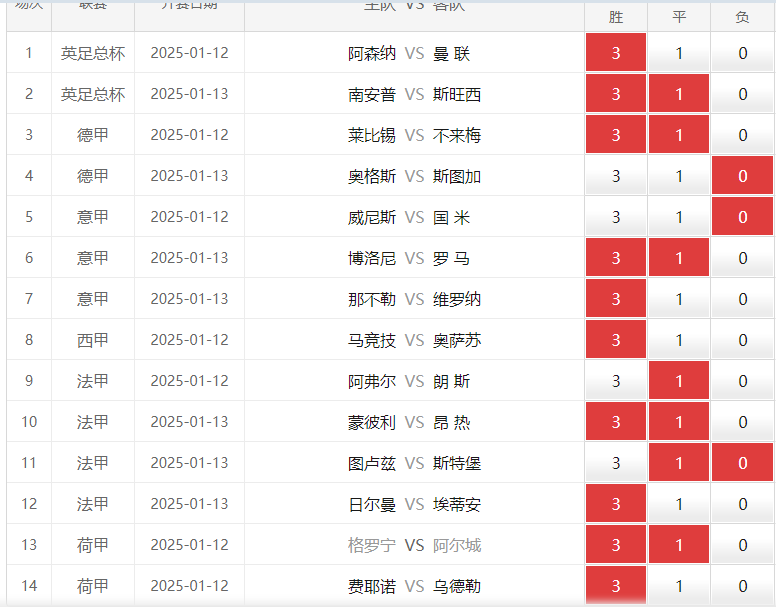Toggle win (3) for 阿弗尔 VS 朗斯
The image size is (776, 610).
616,381
